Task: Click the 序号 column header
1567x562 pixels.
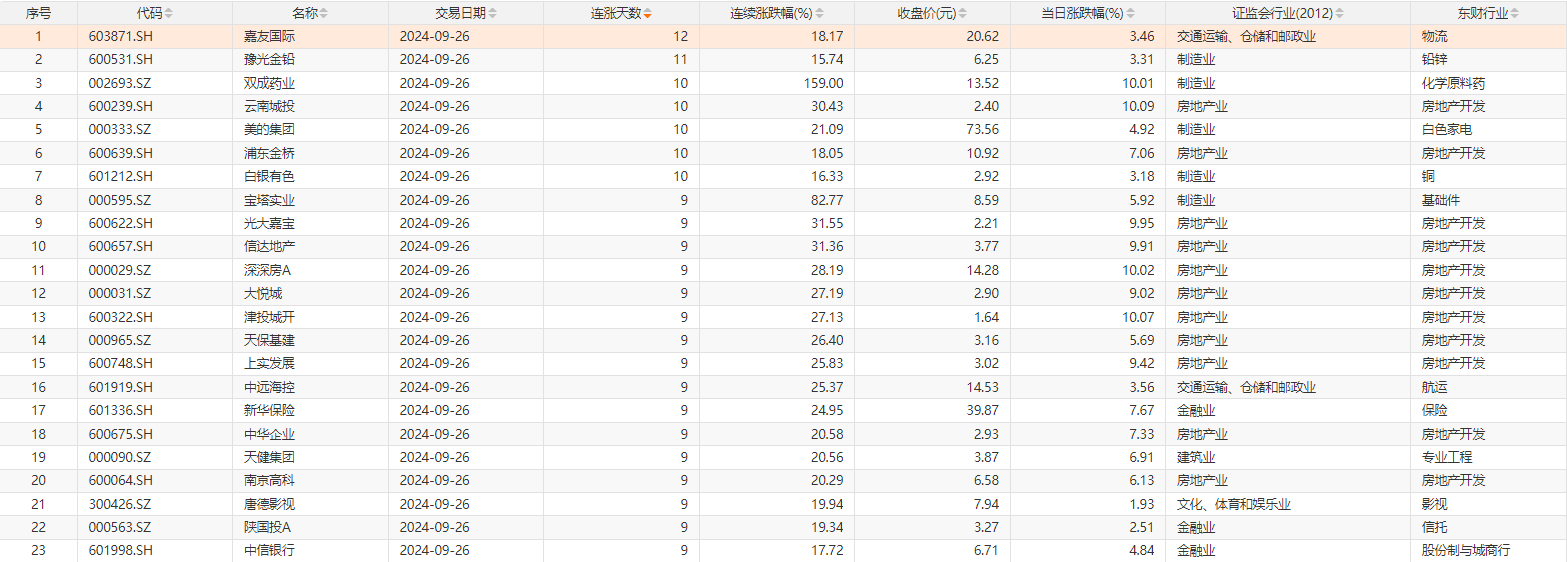Action: (x=39, y=14)
